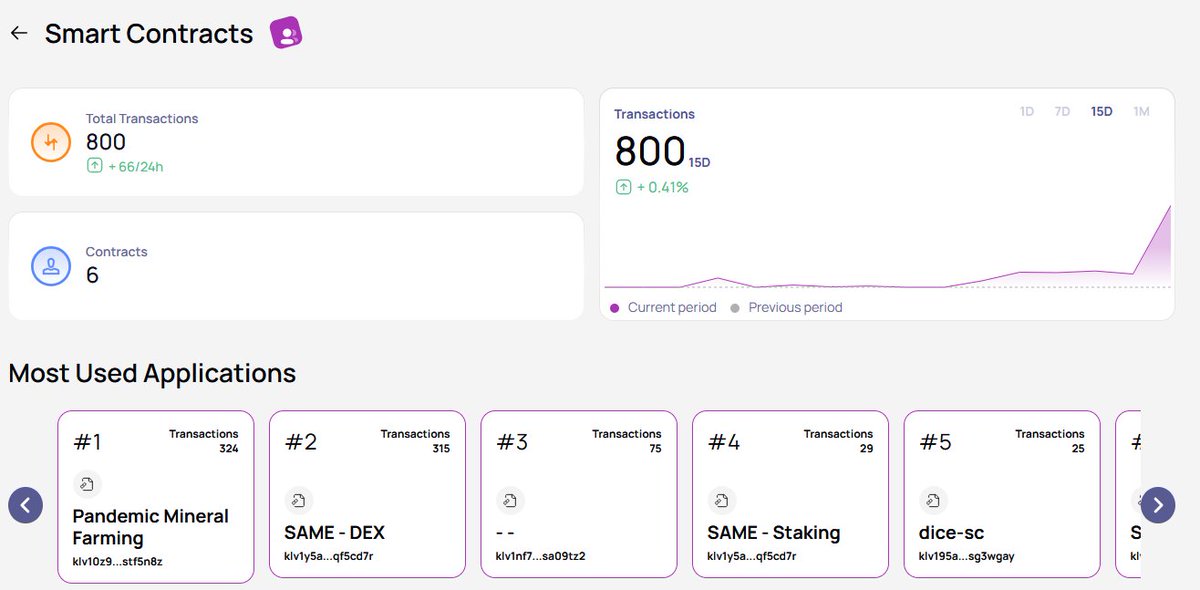This screenshot has height=590, width=1200.
Task: Select the 15D chart range
Action: 1101,111
